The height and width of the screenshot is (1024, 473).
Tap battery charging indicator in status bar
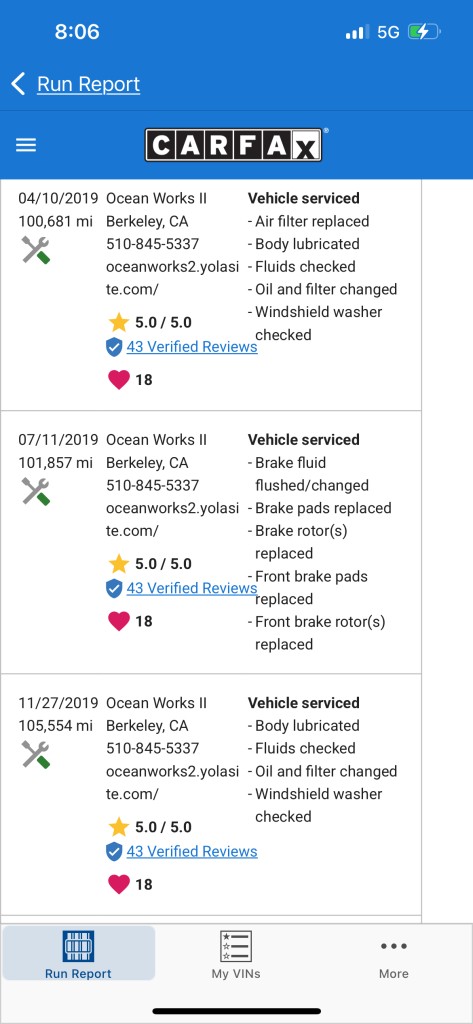424,31
